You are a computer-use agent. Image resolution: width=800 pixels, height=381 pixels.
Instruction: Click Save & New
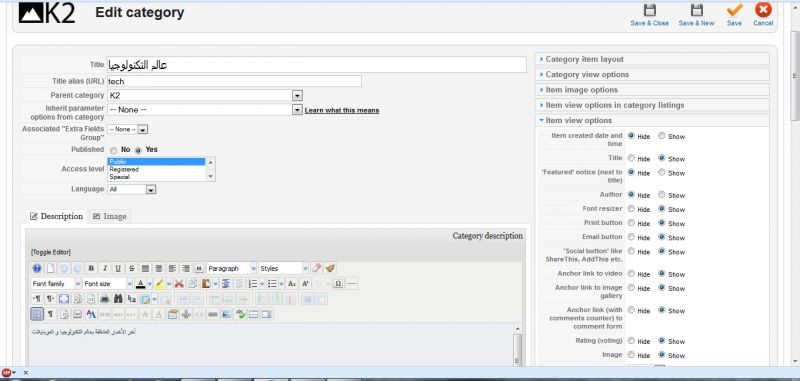pyautogui.click(x=696, y=15)
